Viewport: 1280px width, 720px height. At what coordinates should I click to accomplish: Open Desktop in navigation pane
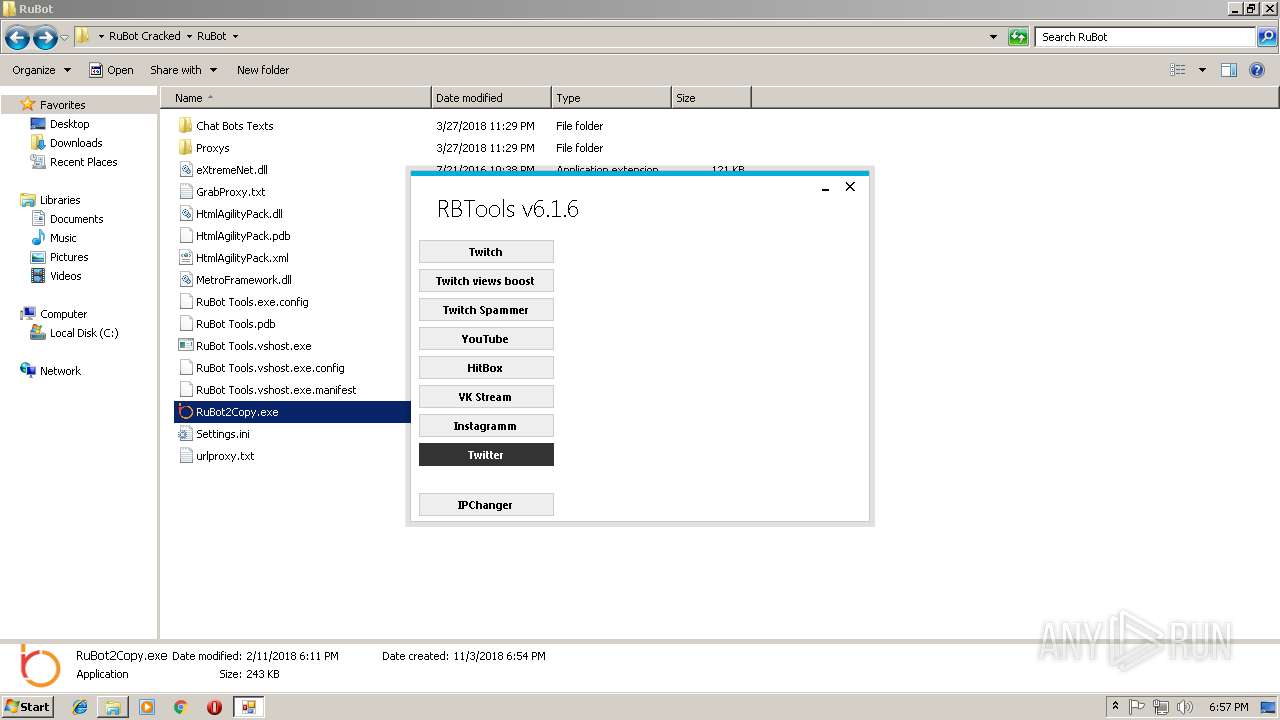69,124
